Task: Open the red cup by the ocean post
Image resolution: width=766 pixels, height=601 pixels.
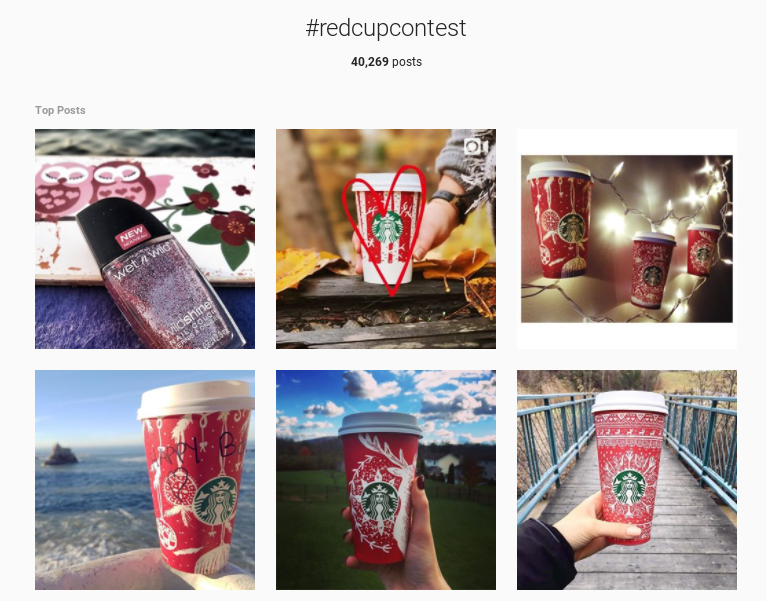Action: (x=145, y=480)
